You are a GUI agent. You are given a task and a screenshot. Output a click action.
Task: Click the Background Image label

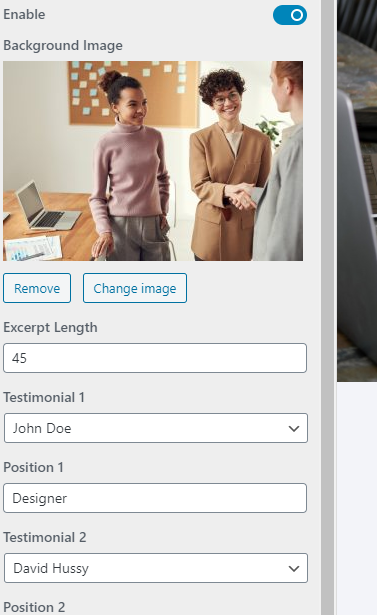click(x=63, y=45)
